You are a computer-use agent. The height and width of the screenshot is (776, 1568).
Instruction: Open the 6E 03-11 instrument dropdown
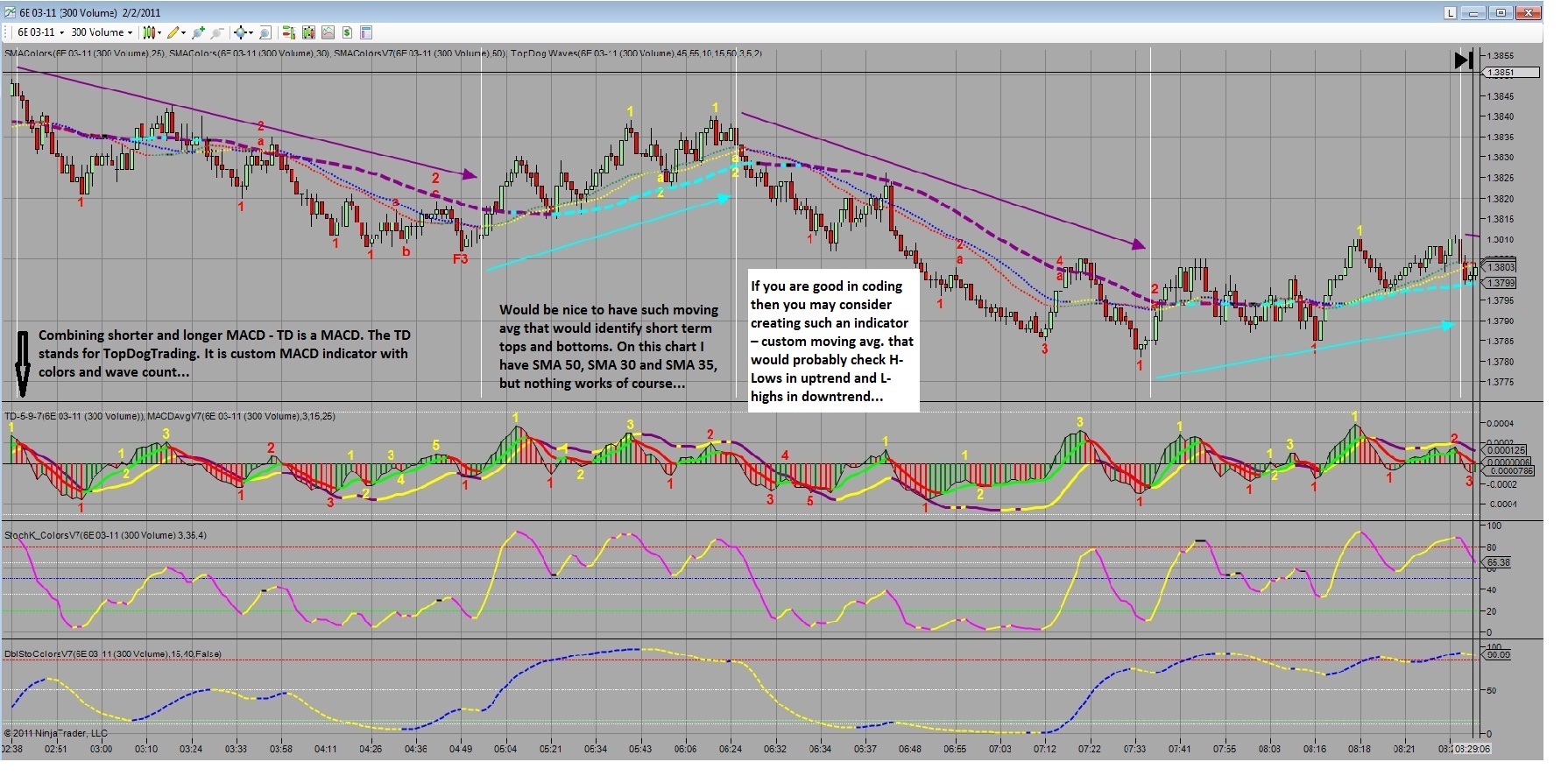(40, 32)
